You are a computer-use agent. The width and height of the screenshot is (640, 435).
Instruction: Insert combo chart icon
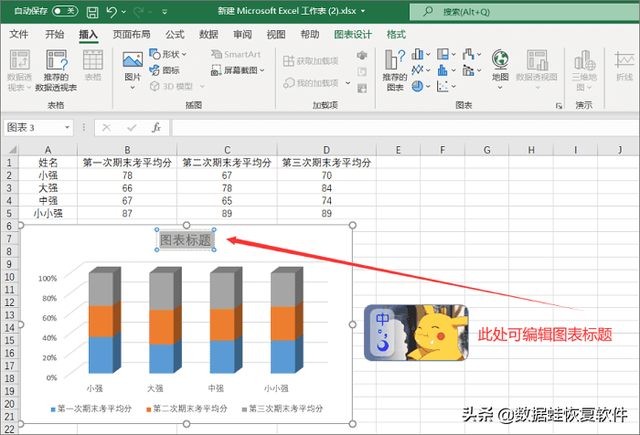(x=468, y=70)
